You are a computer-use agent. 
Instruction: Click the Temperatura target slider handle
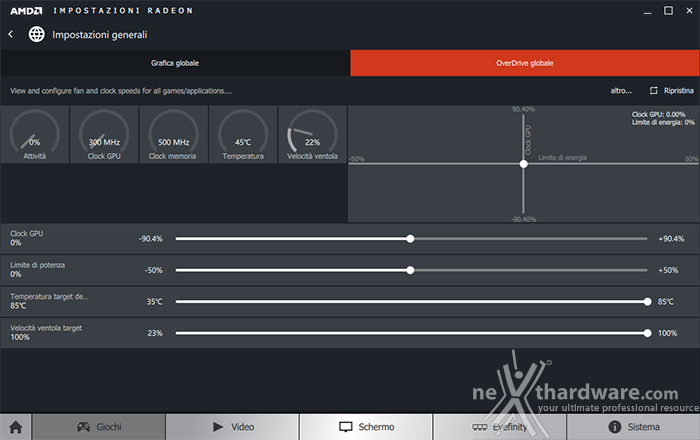tap(647, 302)
